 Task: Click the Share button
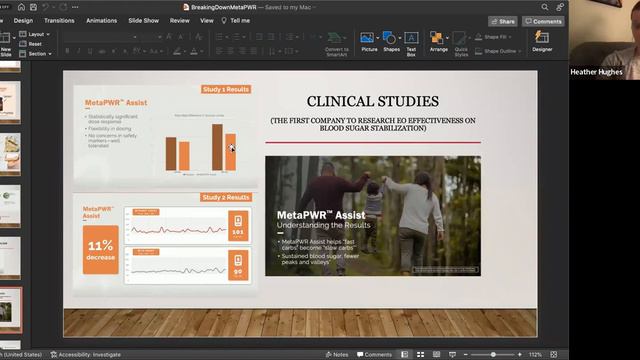point(503,21)
